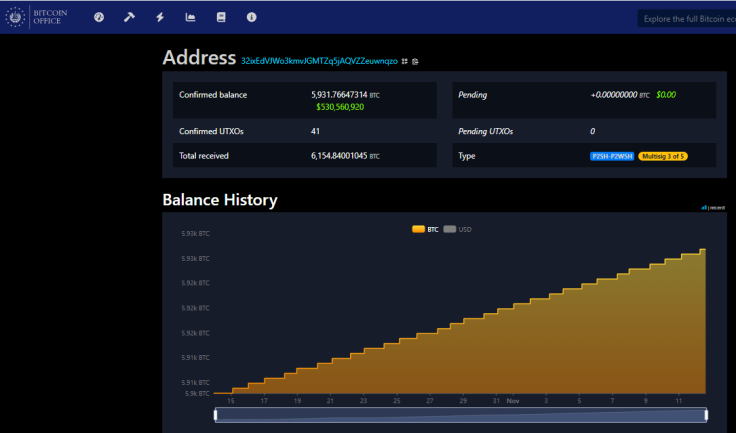Click total received 6,154.84001045 BTC

(x=345, y=156)
